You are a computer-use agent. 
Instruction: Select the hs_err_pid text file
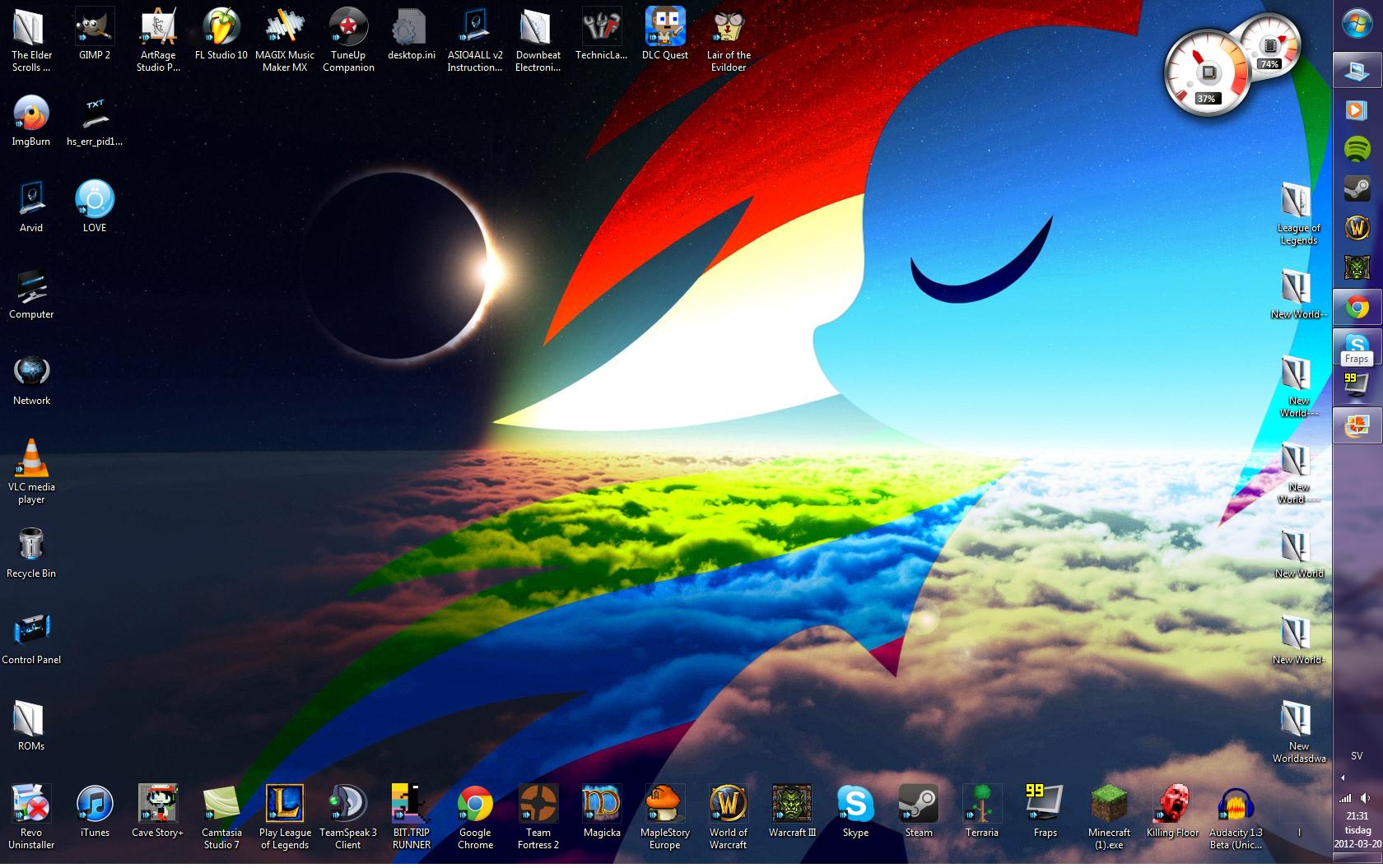point(95,120)
